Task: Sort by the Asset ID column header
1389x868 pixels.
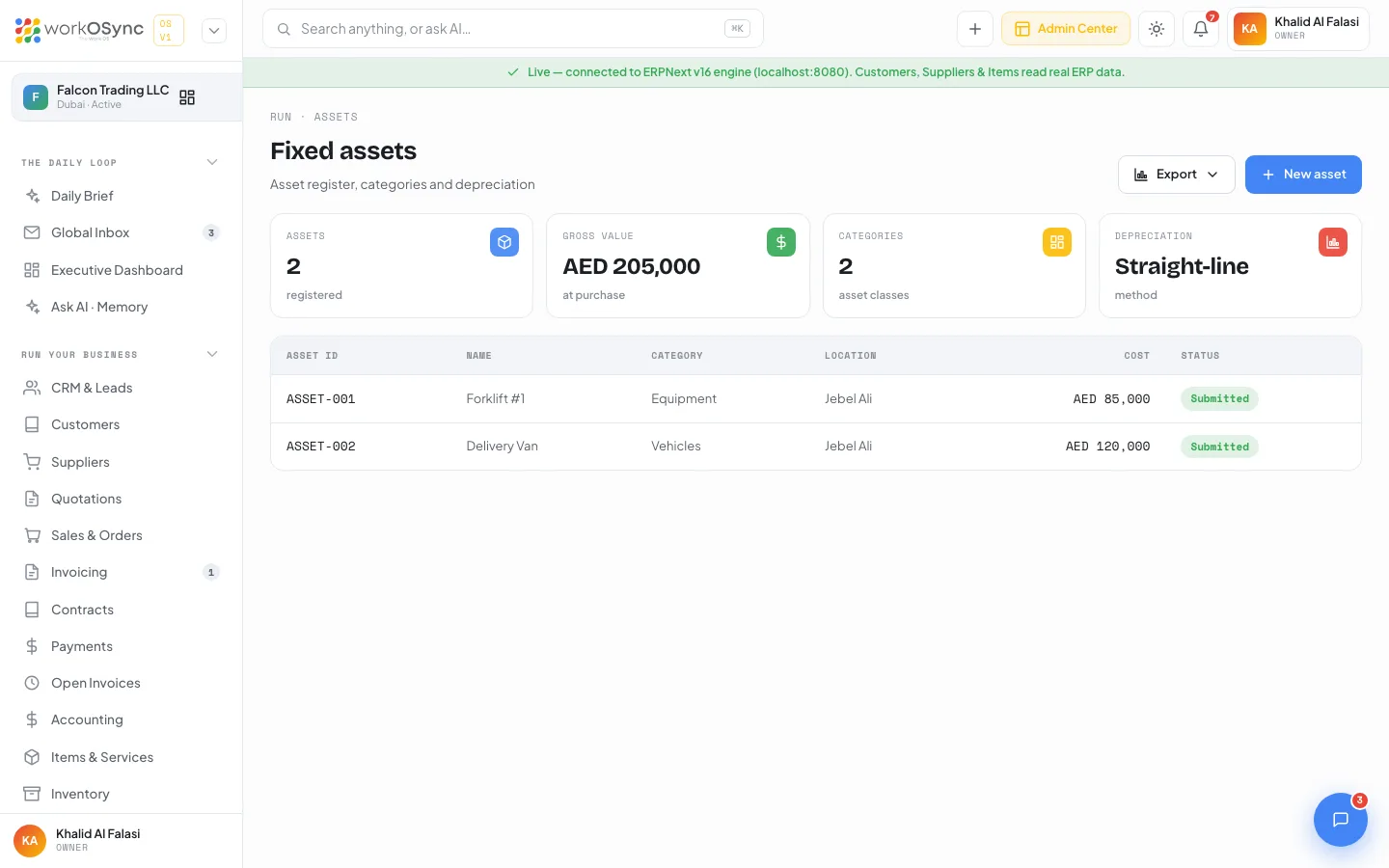Action: (312, 356)
